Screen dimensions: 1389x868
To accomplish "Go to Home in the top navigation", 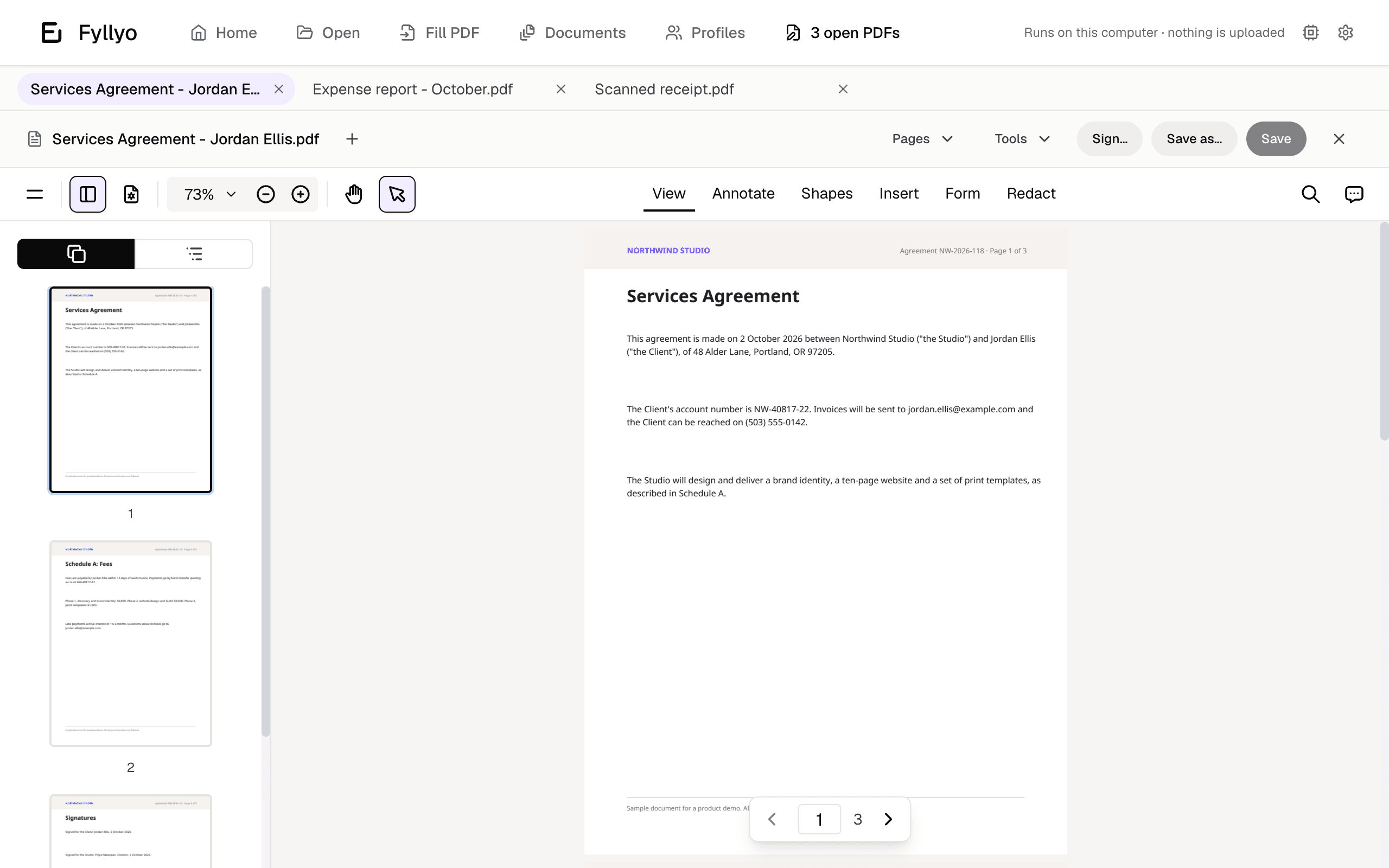I will point(224,33).
